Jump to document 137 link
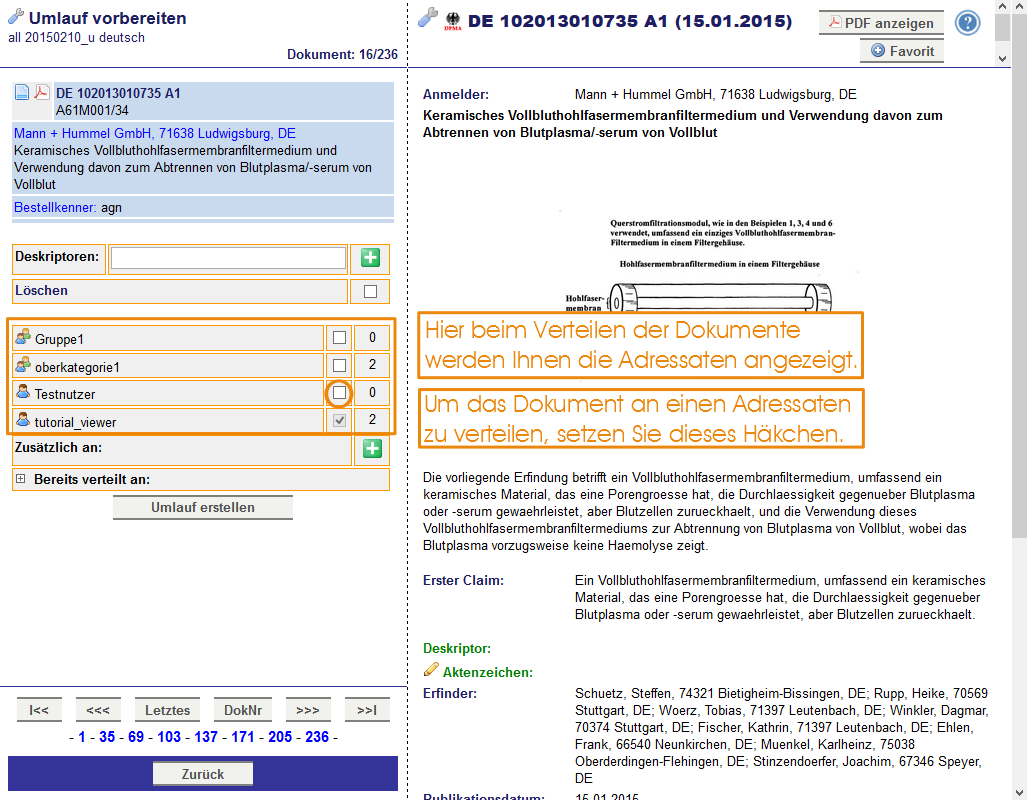This screenshot has height=800, width=1027. click(x=206, y=737)
